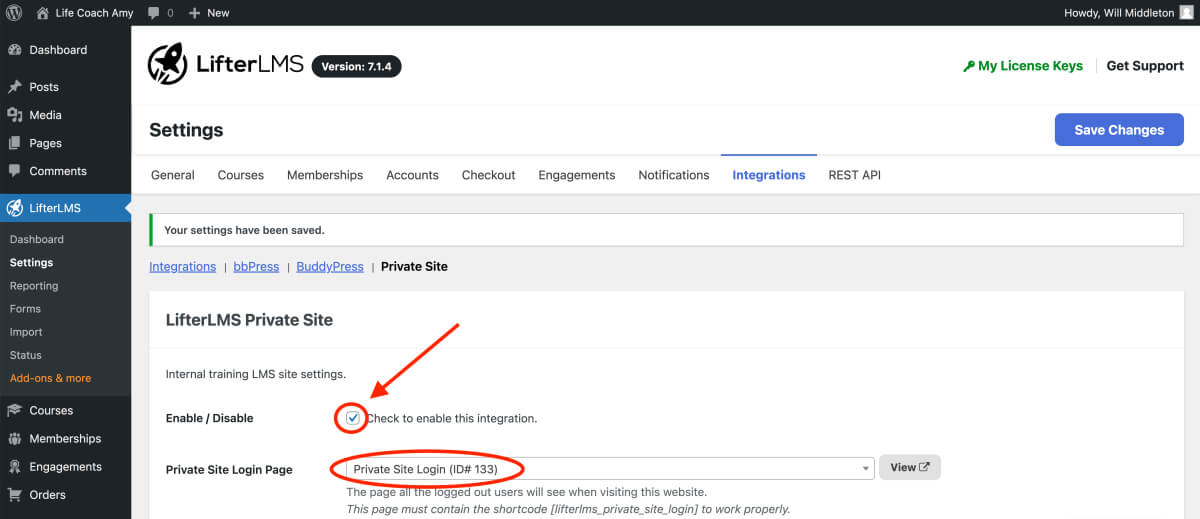Image resolution: width=1200 pixels, height=519 pixels.
Task: Open the Checkout settings tab
Action: (489, 175)
